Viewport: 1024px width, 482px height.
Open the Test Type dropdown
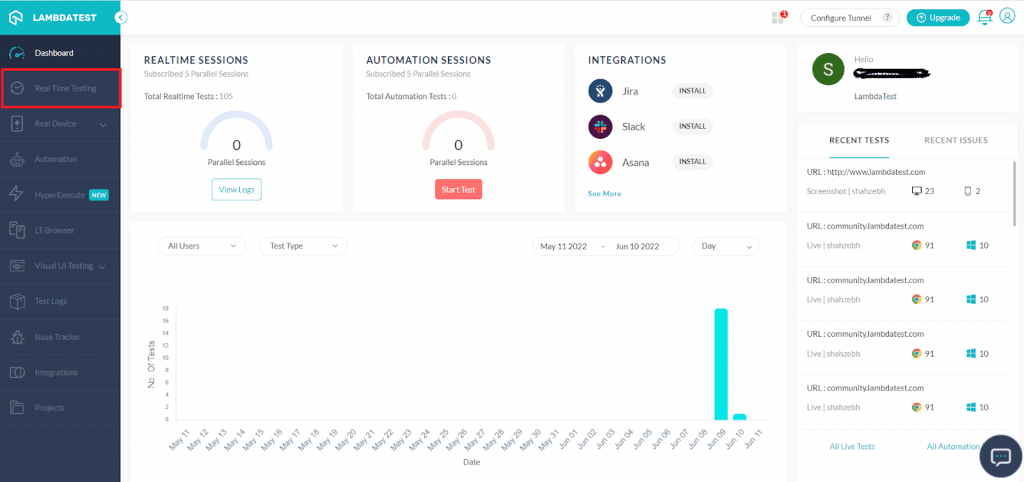[303, 246]
